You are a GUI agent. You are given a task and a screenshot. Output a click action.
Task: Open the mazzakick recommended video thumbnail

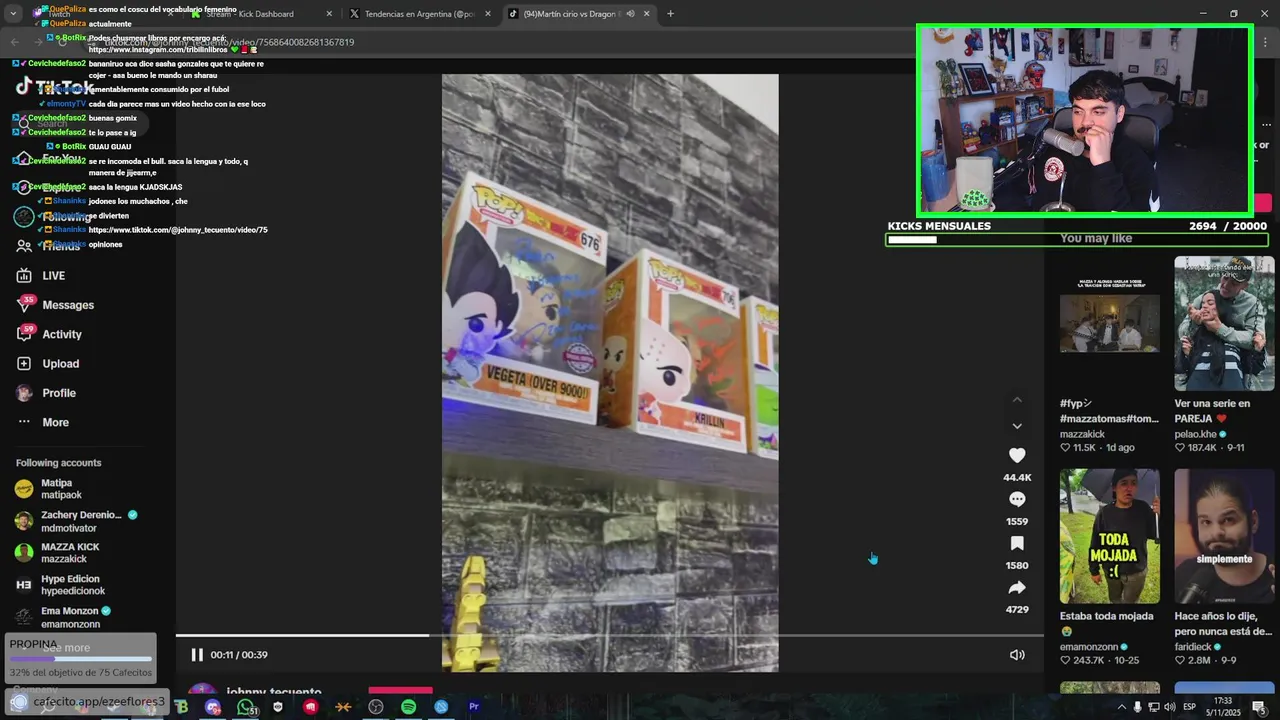(x=1110, y=323)
